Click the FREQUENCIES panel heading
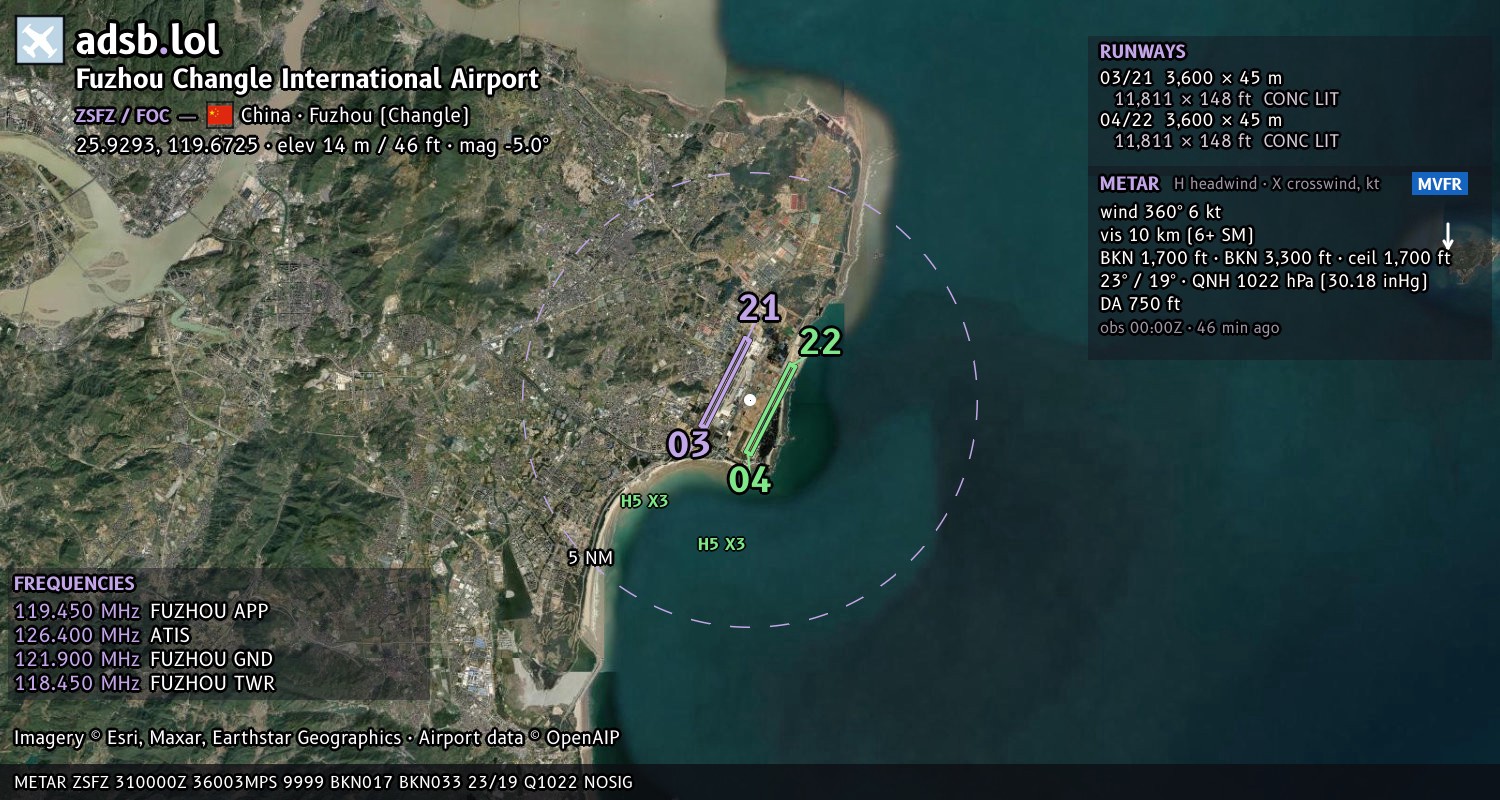The image size is (1500, 800). tap(74, 584)
